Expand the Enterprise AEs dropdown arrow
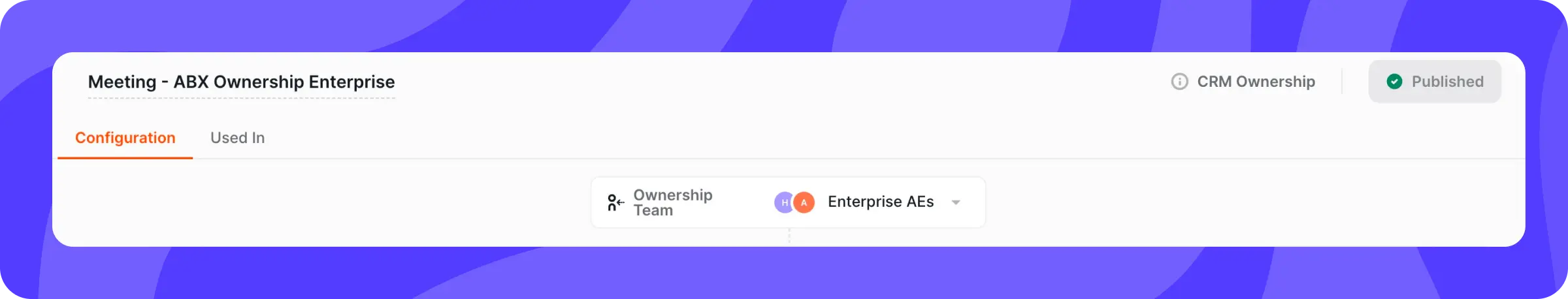The height and width of the screenshot is (299, 1568). tap(956, 202)
